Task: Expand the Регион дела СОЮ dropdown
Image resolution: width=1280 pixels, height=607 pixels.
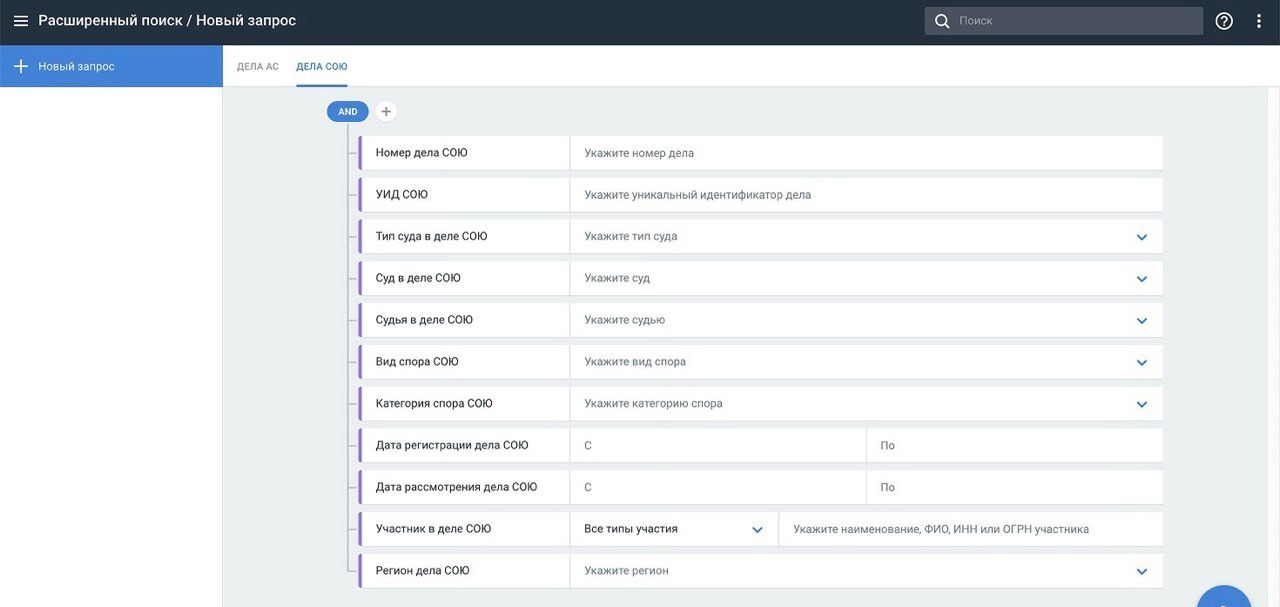Action: pyautogui.click(x=1142, y=571)
